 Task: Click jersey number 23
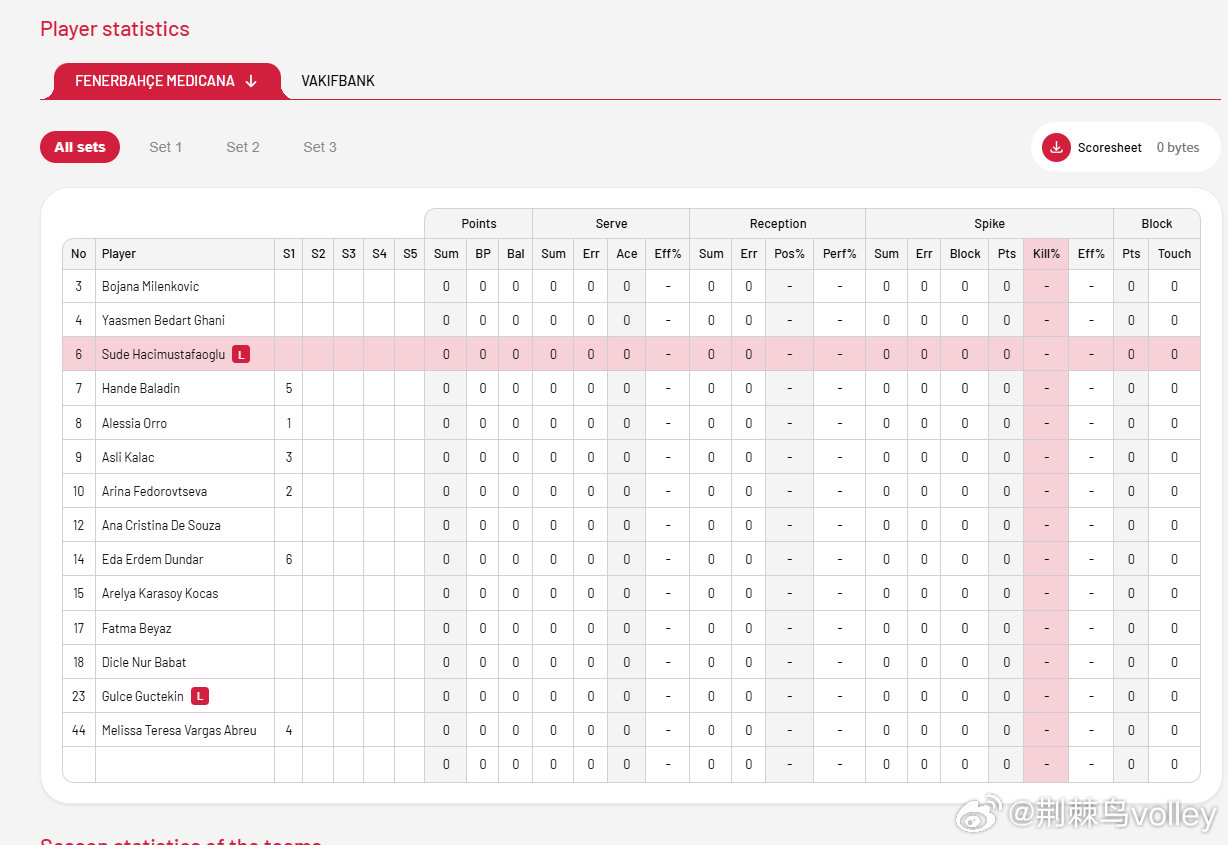pyautogui.click(x=79, y=696)
